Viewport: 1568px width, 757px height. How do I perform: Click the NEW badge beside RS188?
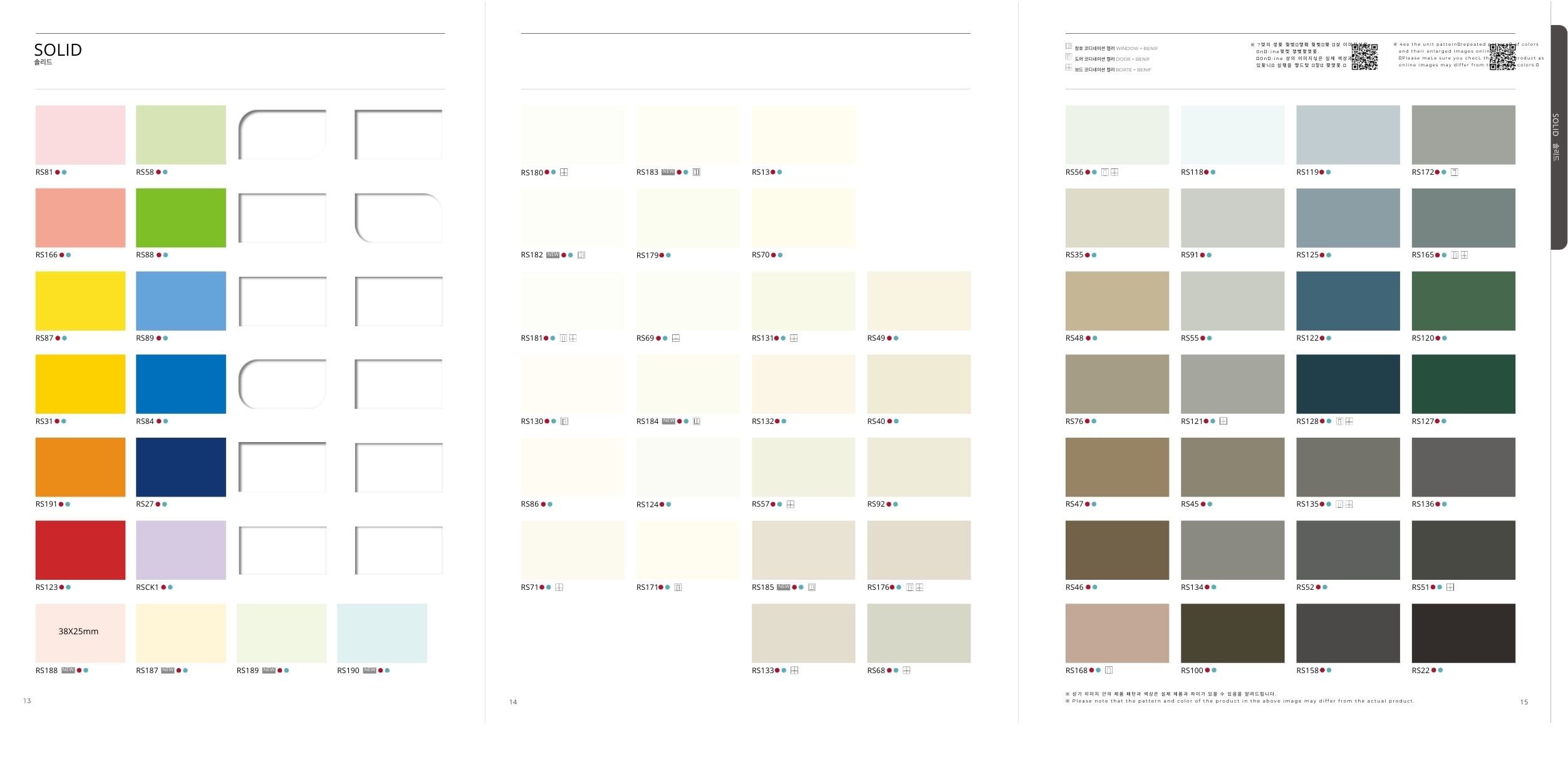(68, 671)
